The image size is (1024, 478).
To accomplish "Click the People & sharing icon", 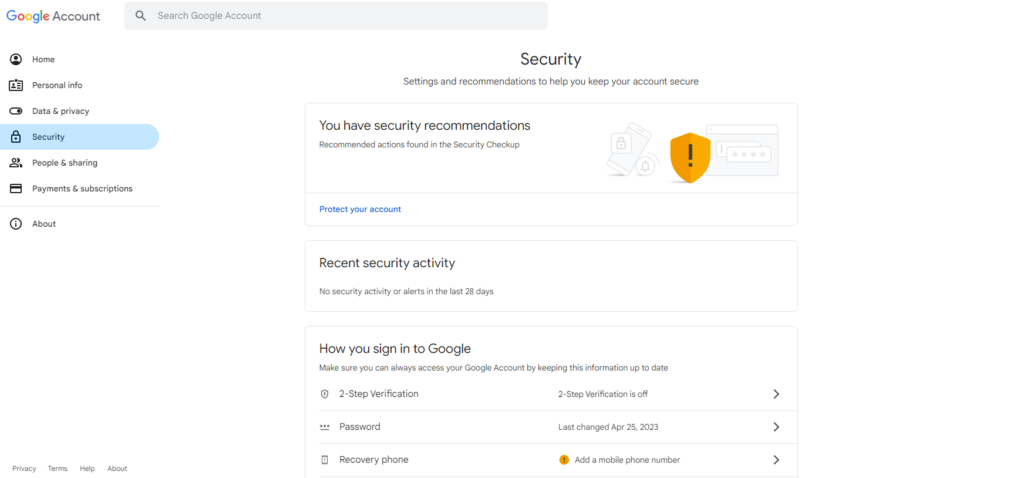I will point(16,163).
